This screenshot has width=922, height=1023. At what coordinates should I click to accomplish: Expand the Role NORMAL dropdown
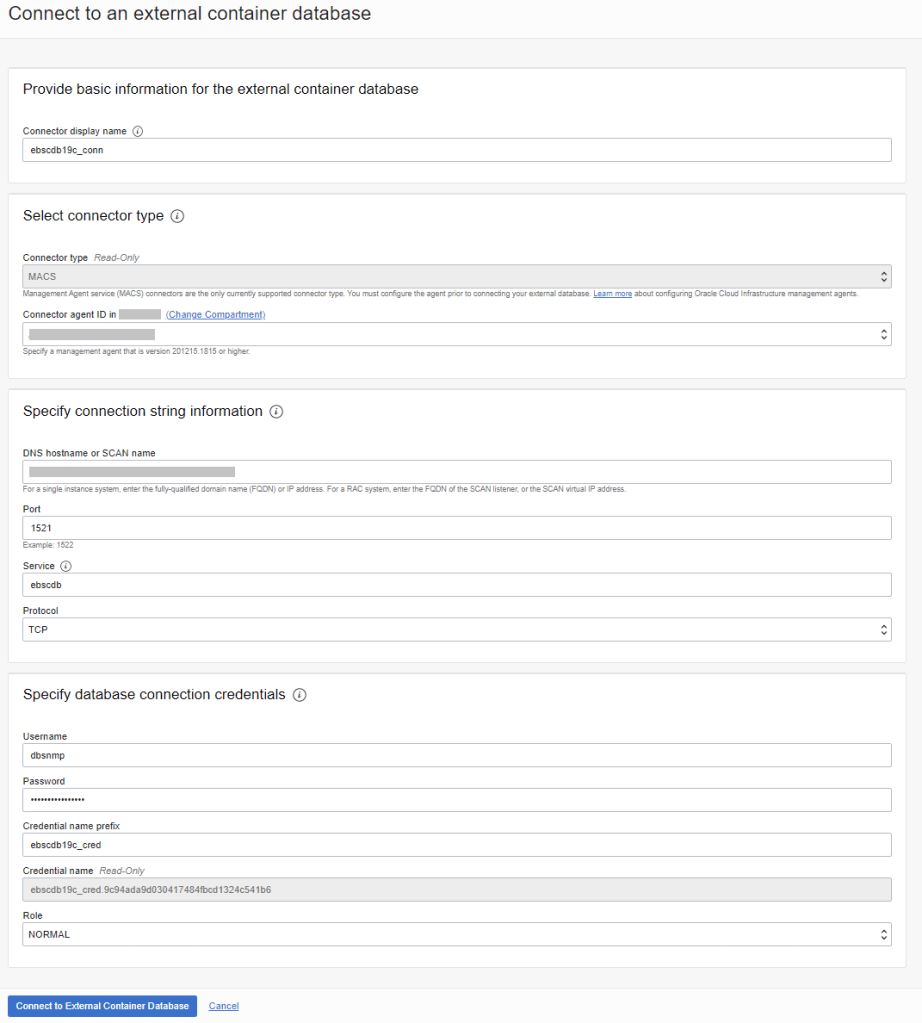(x=456, y=934)
